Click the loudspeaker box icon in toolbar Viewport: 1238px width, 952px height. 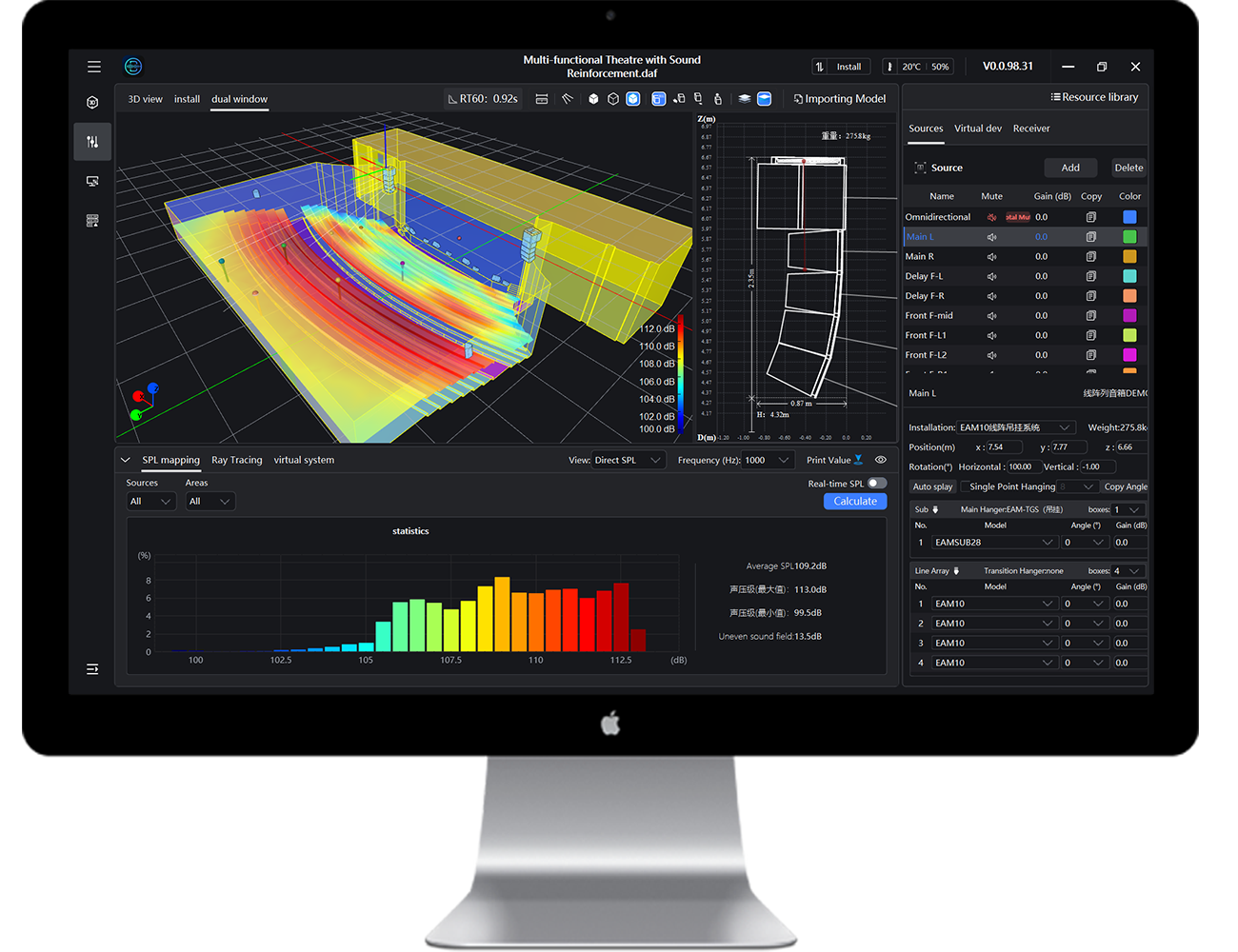[698, 99]
